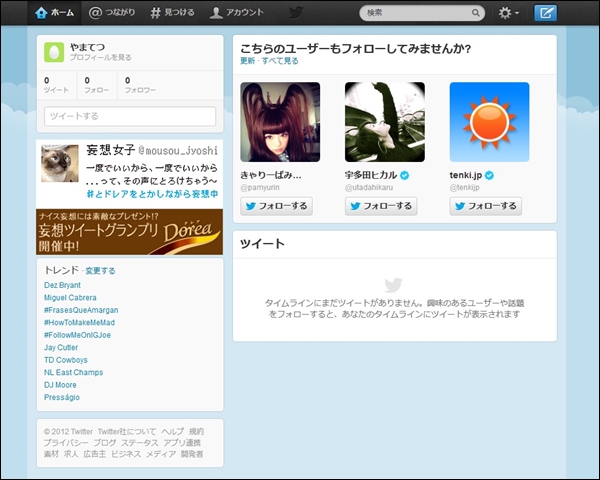Open trend Dez Bryant

[x=62, y=285]
